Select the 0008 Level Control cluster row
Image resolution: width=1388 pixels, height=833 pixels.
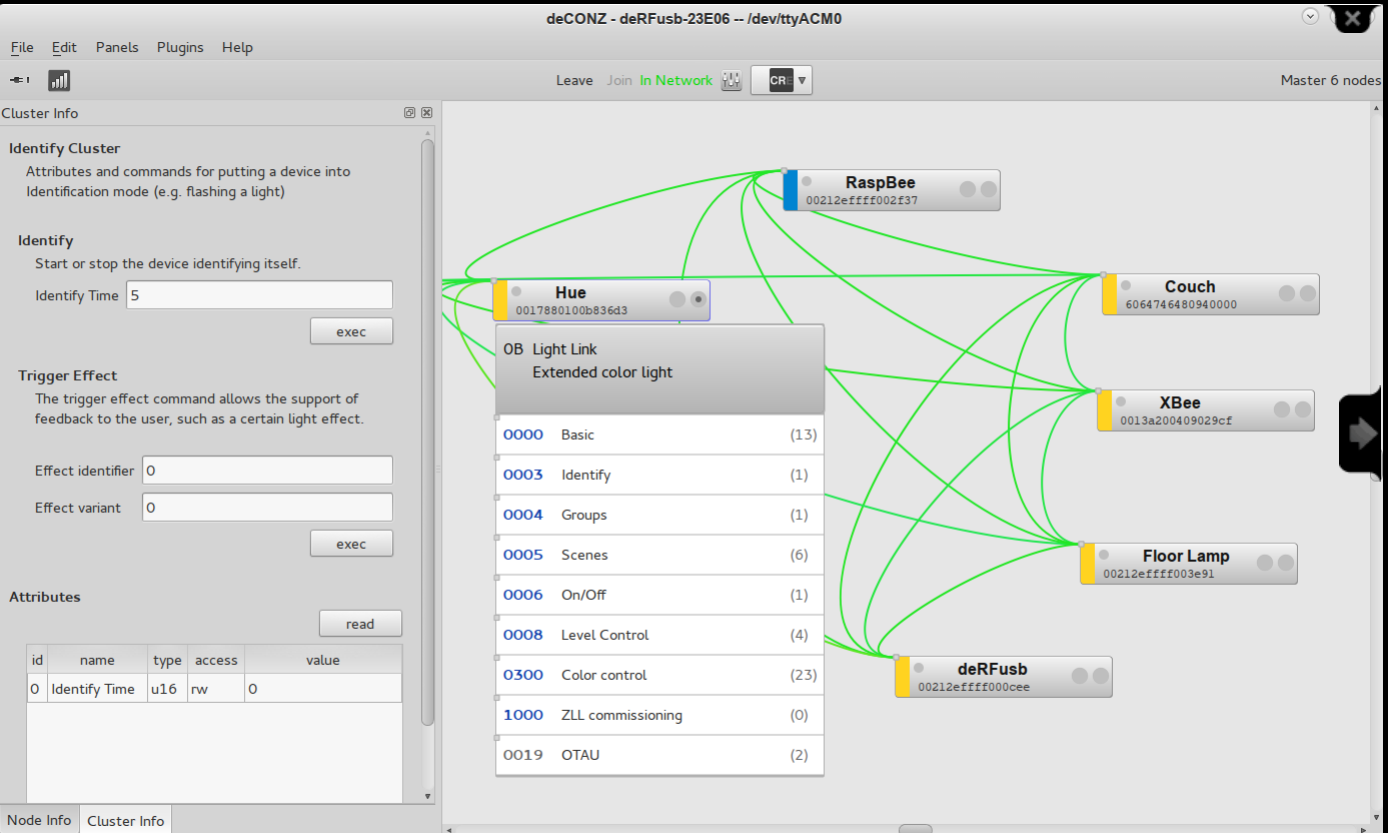point(660,635)
